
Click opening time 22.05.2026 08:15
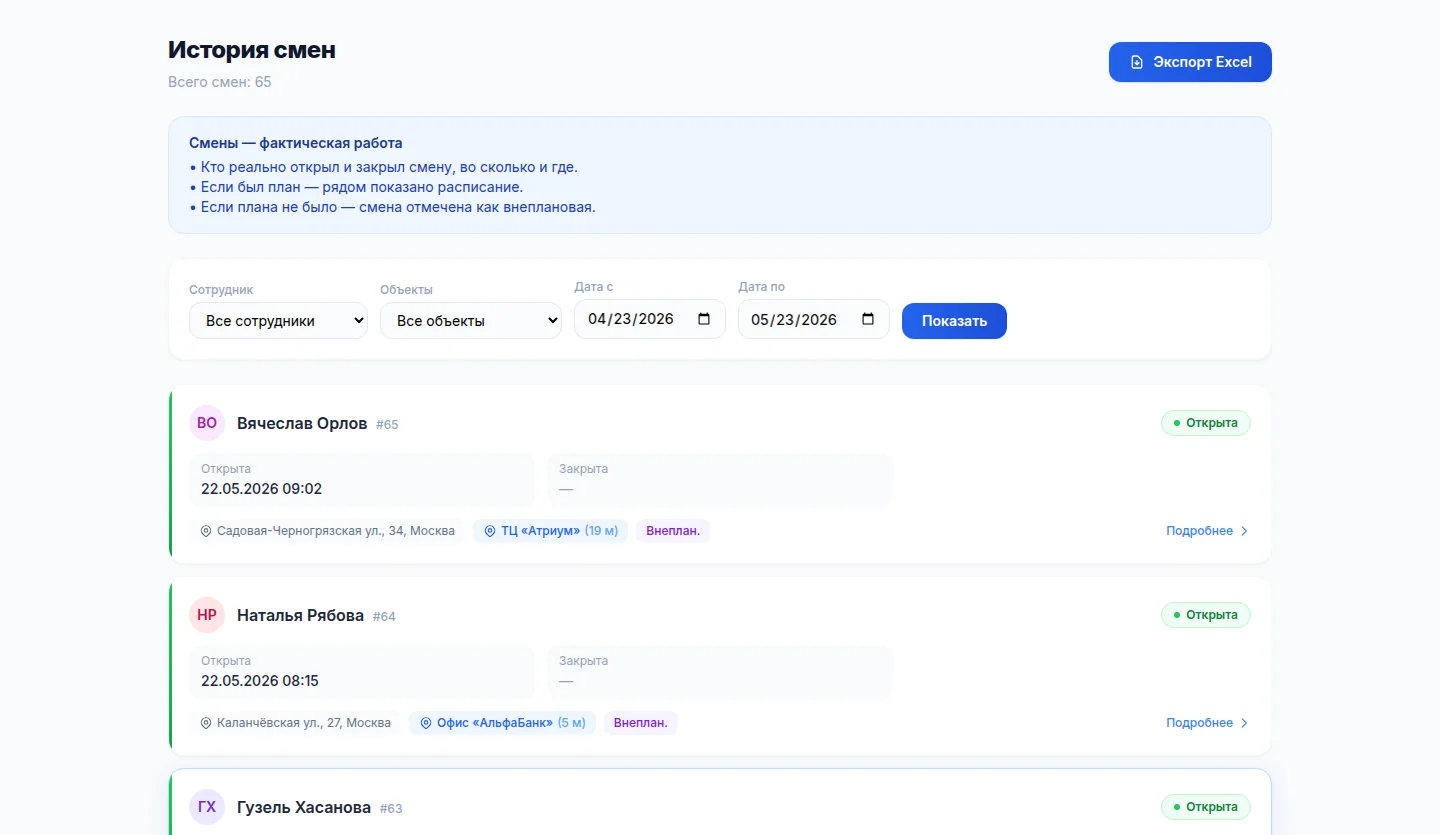tap(260, 681)
